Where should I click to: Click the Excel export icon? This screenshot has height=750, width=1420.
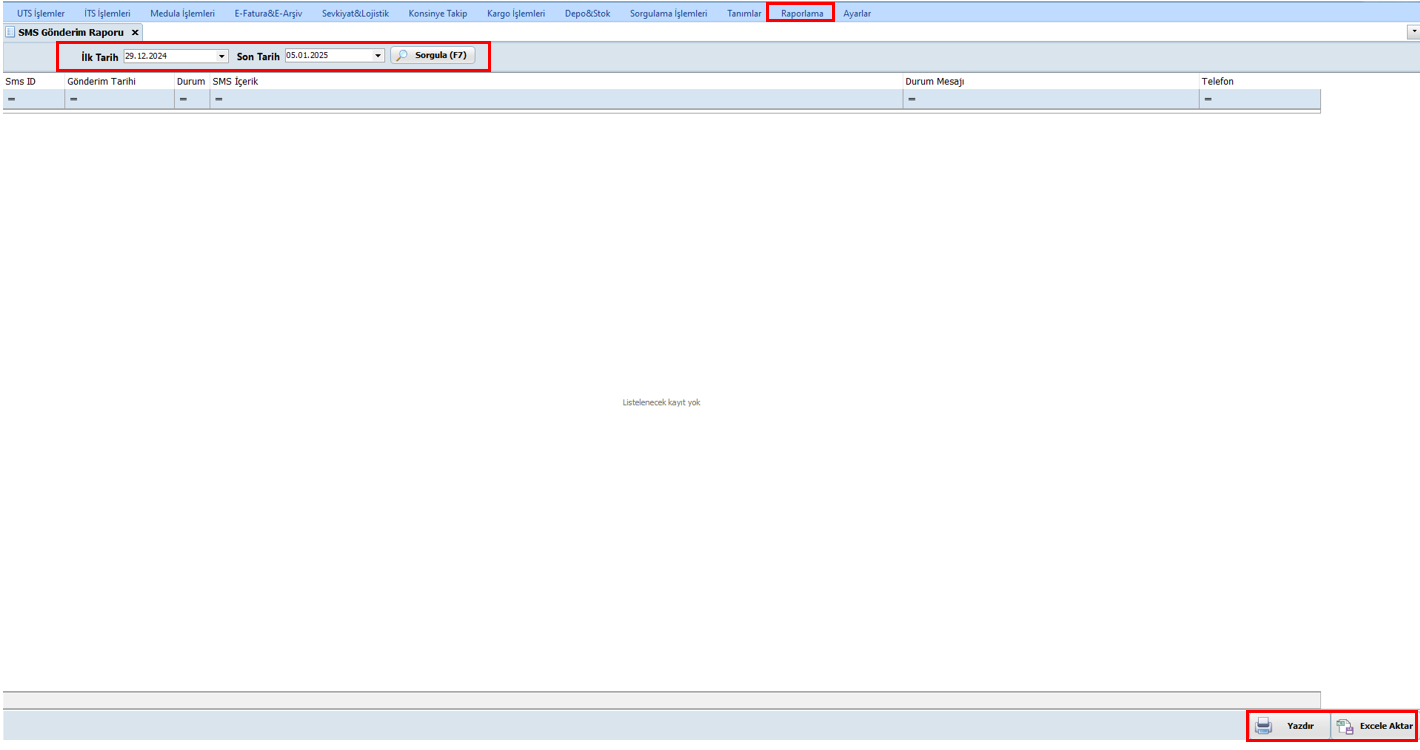1345,726
